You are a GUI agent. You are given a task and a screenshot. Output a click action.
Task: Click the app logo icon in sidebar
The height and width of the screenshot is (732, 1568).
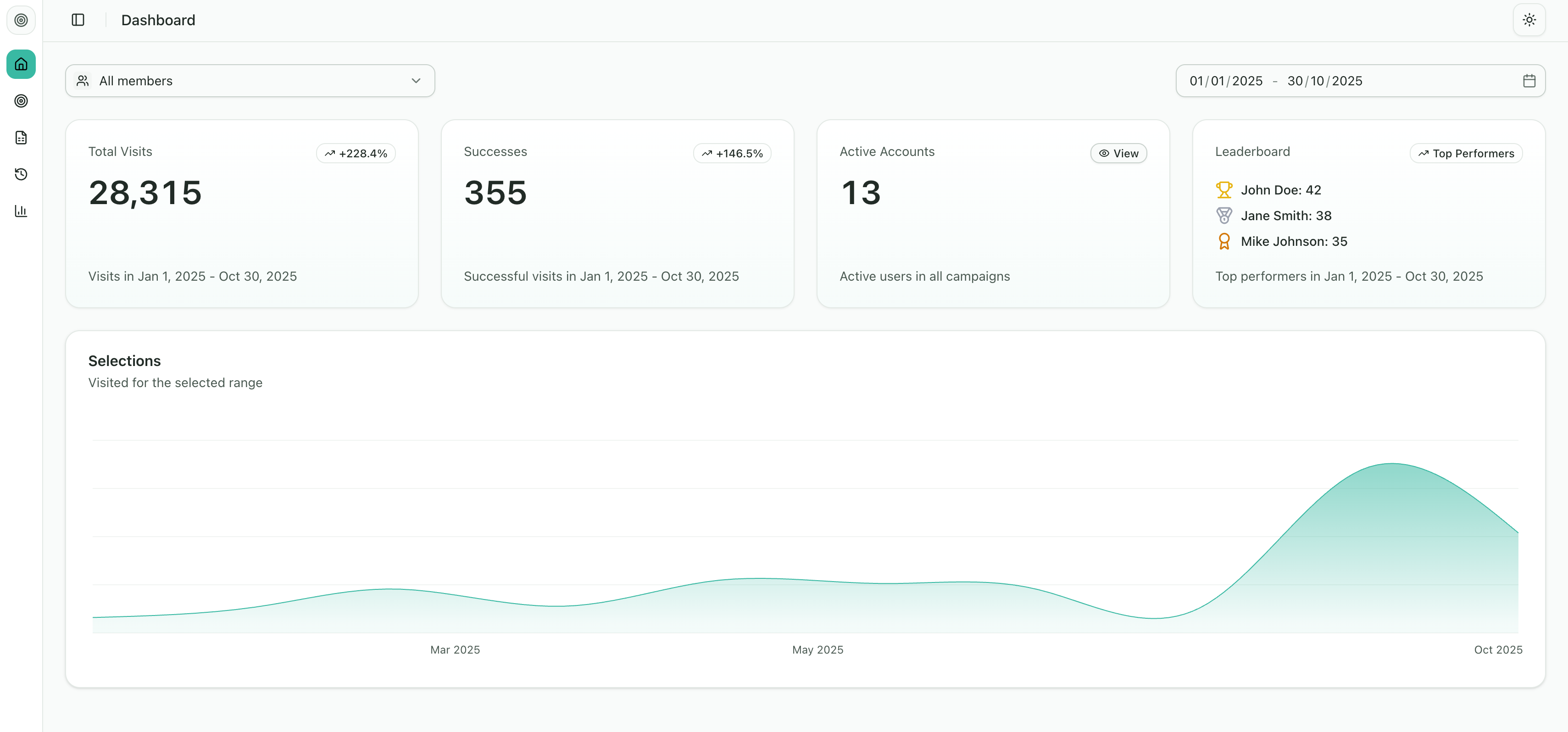tap(21, 20)
